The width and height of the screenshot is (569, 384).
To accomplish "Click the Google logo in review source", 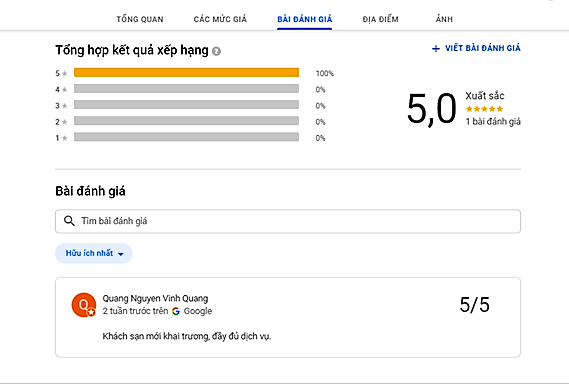I will point(176,311).
